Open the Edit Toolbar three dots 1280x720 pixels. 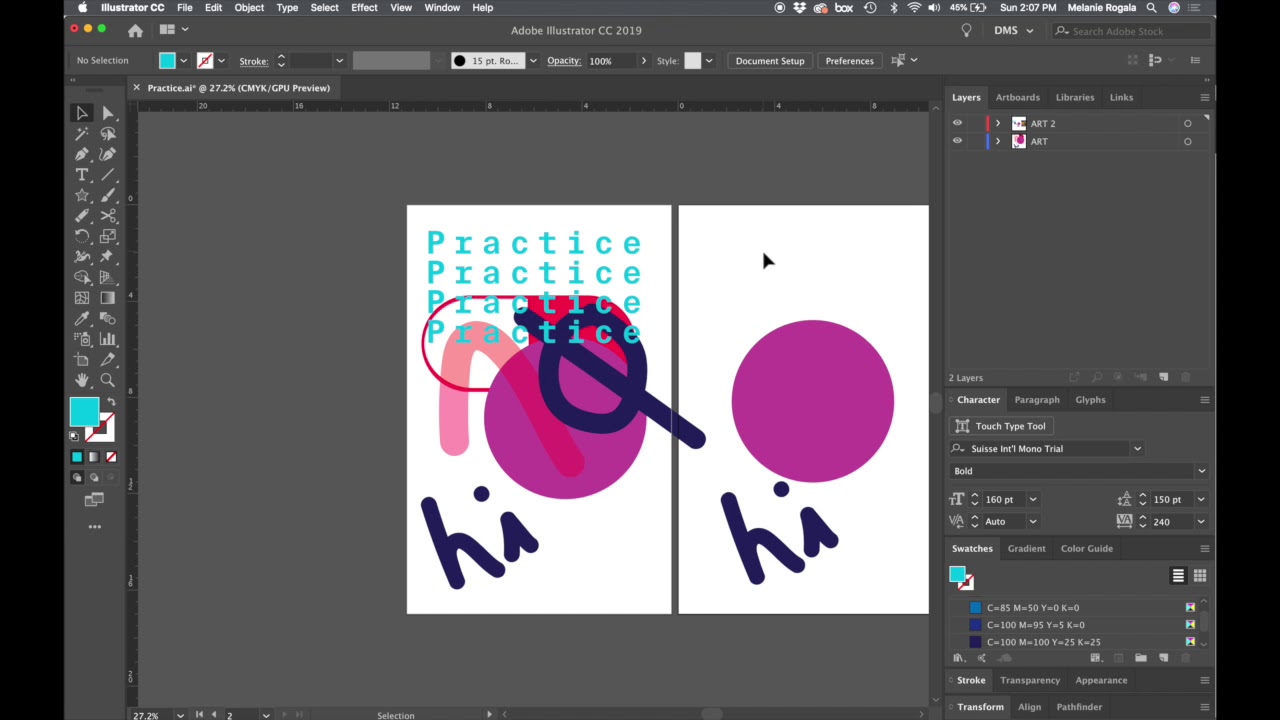coord(95,526)
